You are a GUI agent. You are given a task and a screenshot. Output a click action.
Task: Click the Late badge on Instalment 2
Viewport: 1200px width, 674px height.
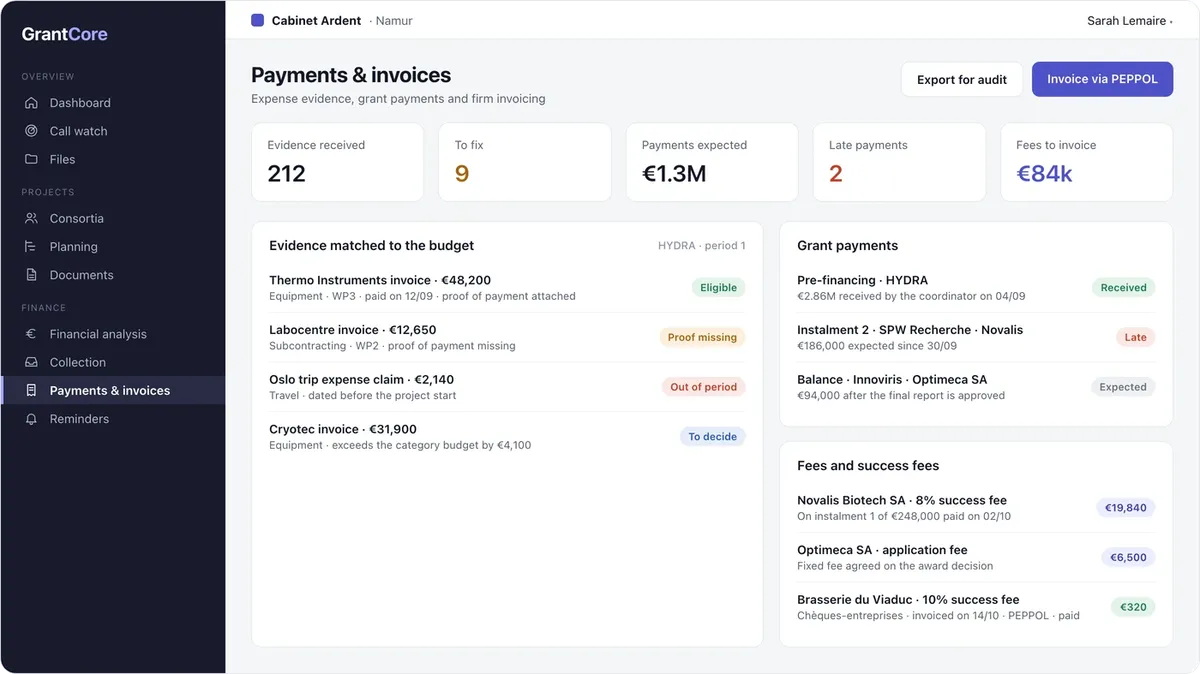point(1135,337)
